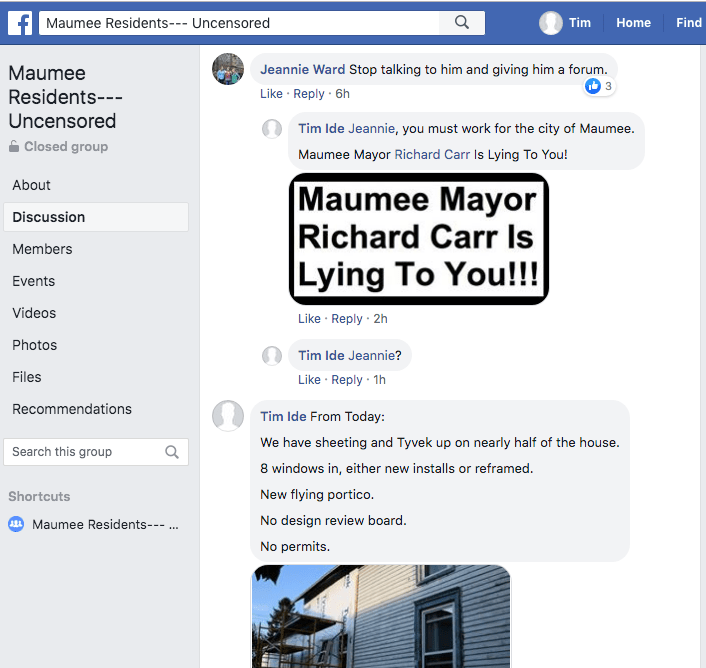Image resolution: width=706 pixels, height=668 pixels.
Task: Open Tim's profile picture in top bar
Action: click(551, 23)
